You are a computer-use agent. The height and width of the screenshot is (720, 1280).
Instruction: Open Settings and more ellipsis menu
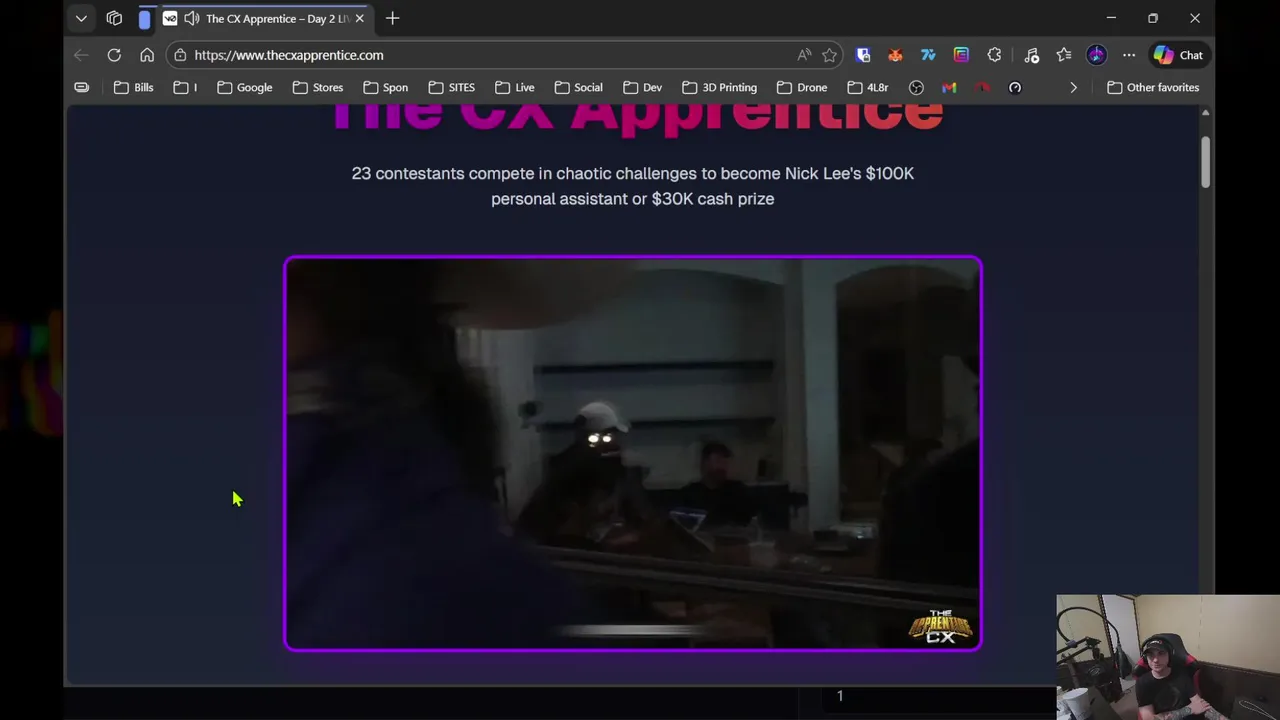pos(1129,55)
